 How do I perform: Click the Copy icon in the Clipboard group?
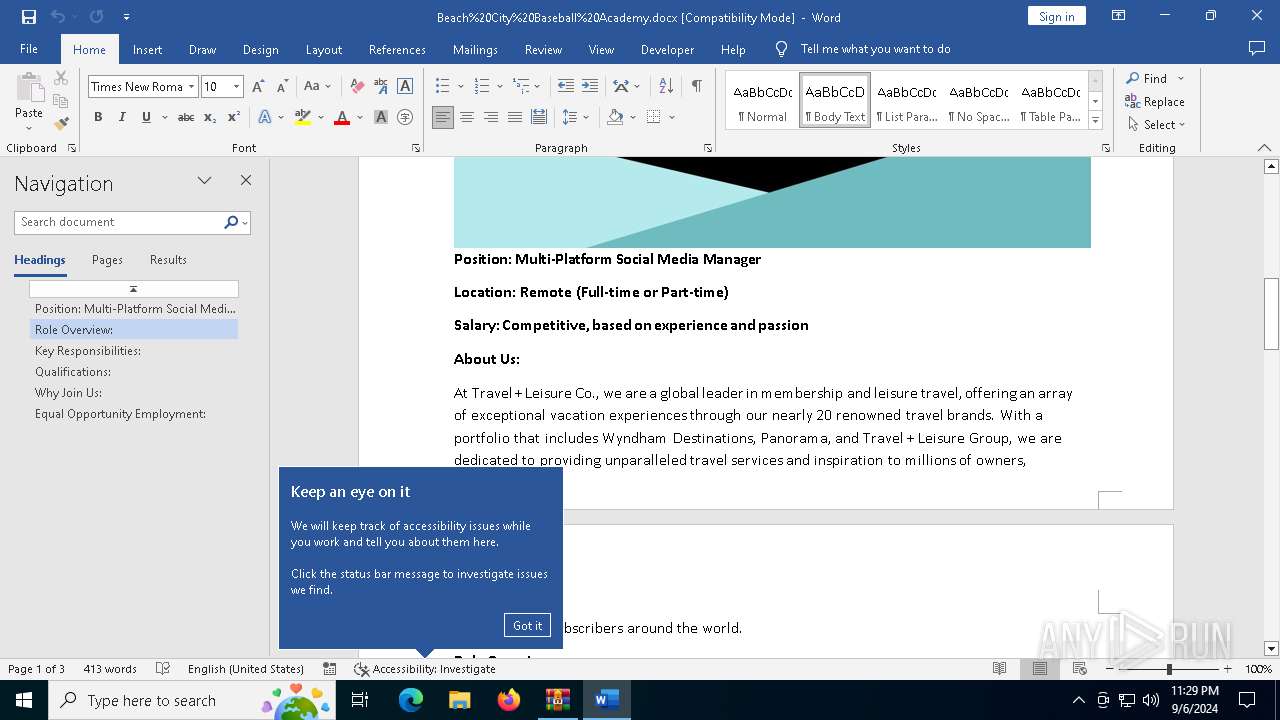[61, 101]
